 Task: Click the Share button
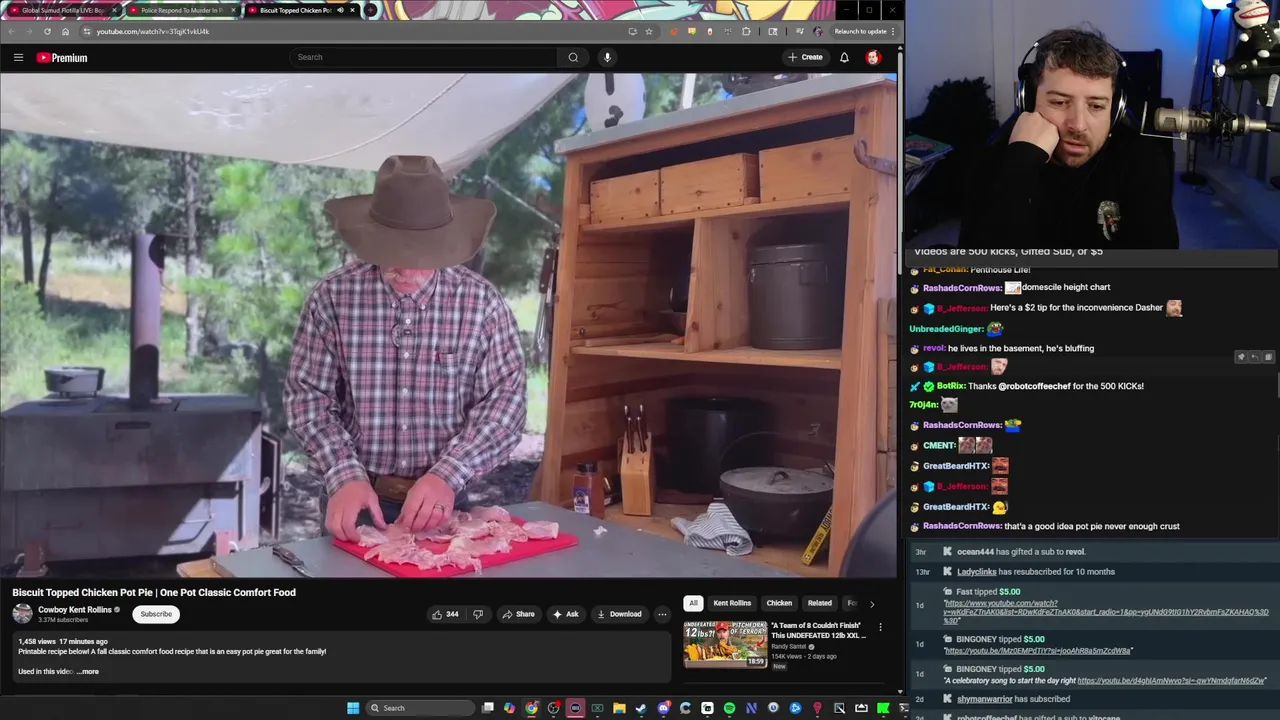518,614
